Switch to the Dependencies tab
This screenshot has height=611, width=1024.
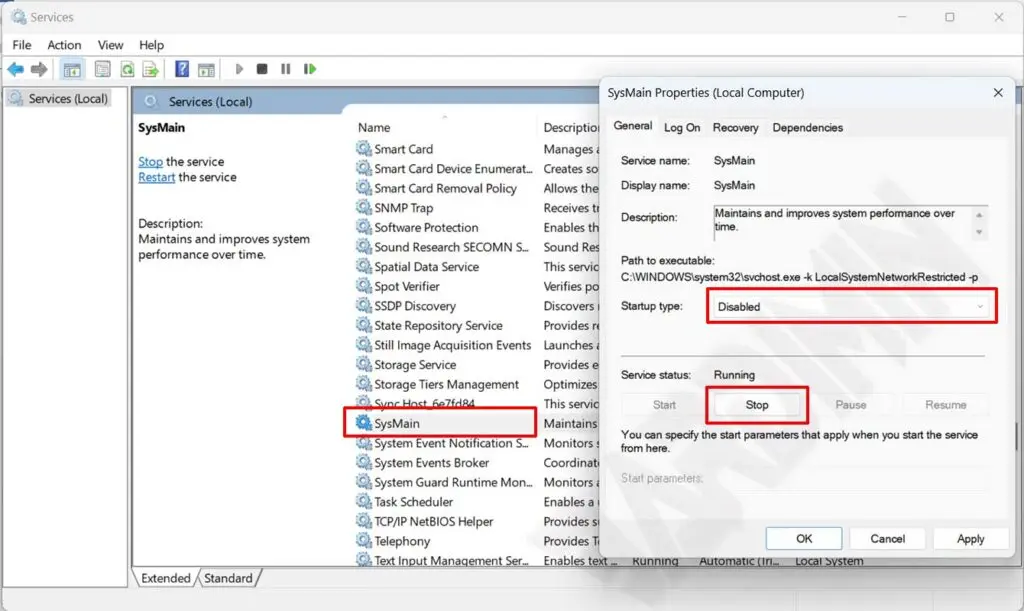807,127
